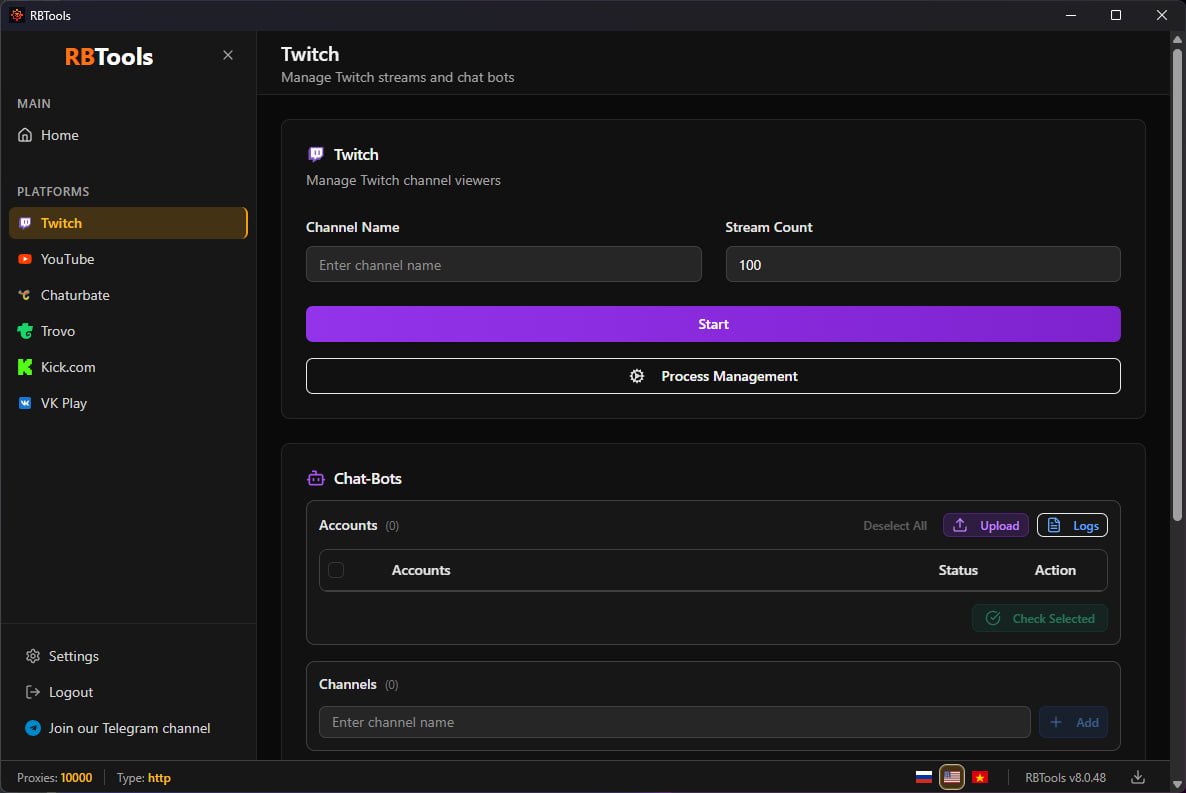Toggle the select-all Accounts checkbox
The height and width of the screenshot is (793, 1186).
[336, 570]
